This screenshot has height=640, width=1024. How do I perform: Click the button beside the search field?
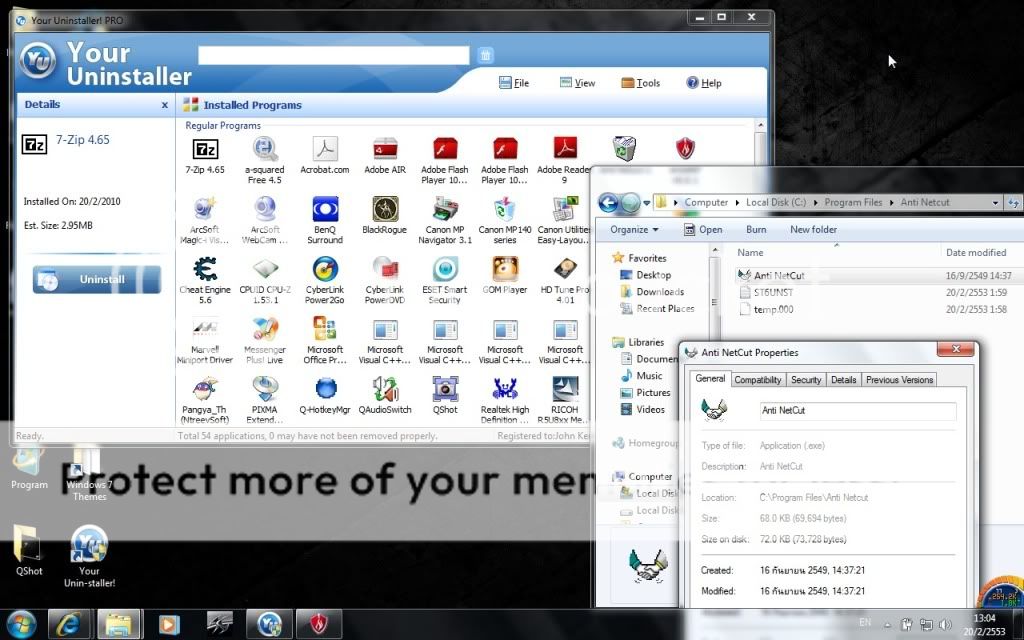485,56
